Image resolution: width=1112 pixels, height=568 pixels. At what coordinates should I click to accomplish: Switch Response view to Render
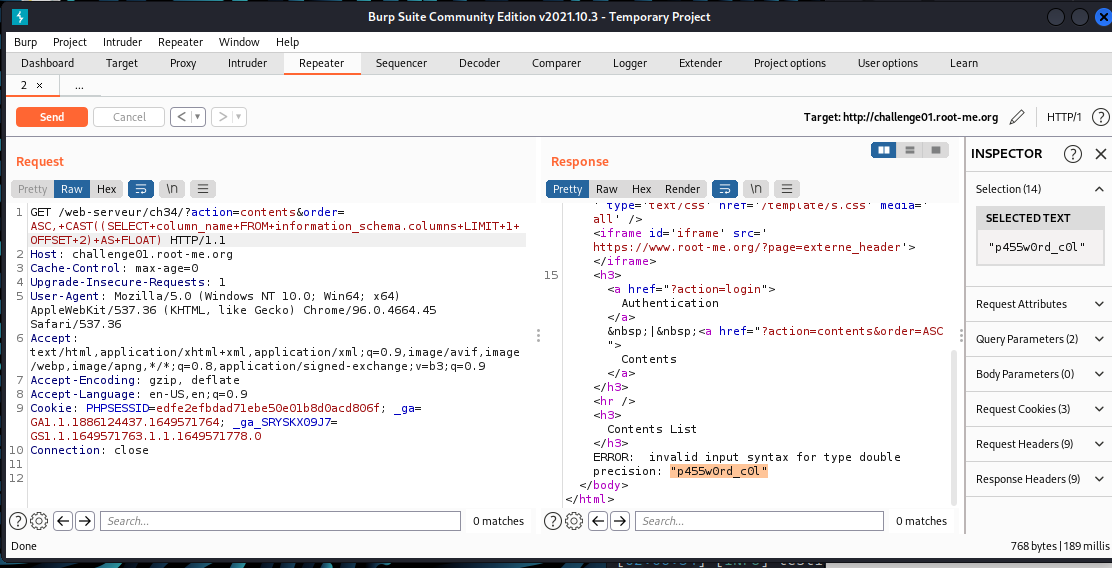tap(682, 189)
